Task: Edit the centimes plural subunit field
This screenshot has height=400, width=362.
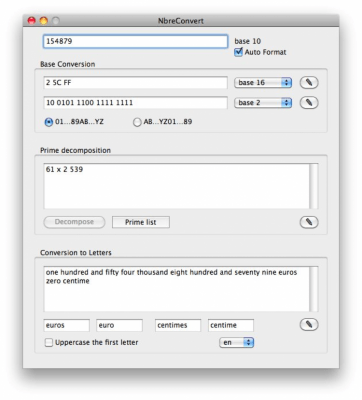Action: 178,325
